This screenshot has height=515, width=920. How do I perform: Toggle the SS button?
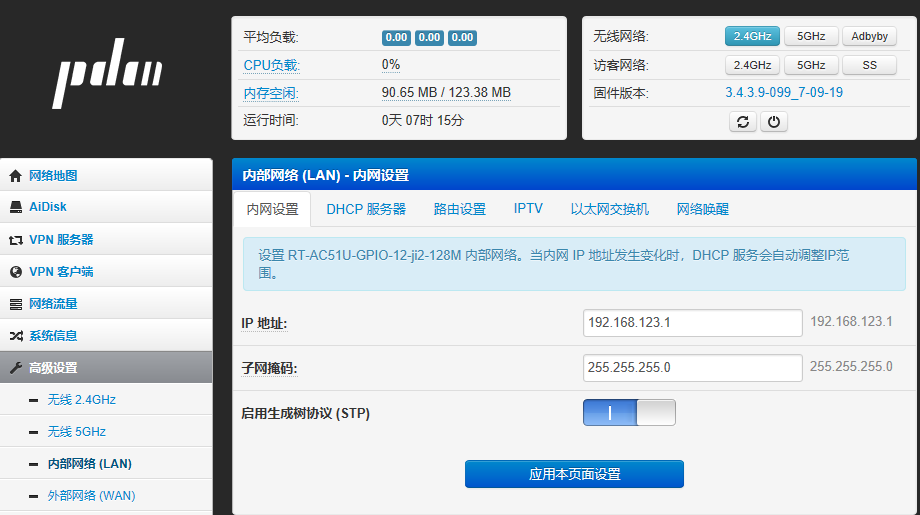tap(870, 65)
